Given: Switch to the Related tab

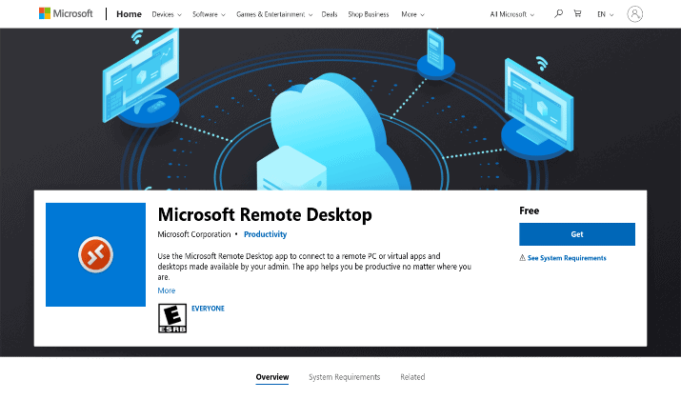Looking at the screenshot, I should tap(413, 377).
